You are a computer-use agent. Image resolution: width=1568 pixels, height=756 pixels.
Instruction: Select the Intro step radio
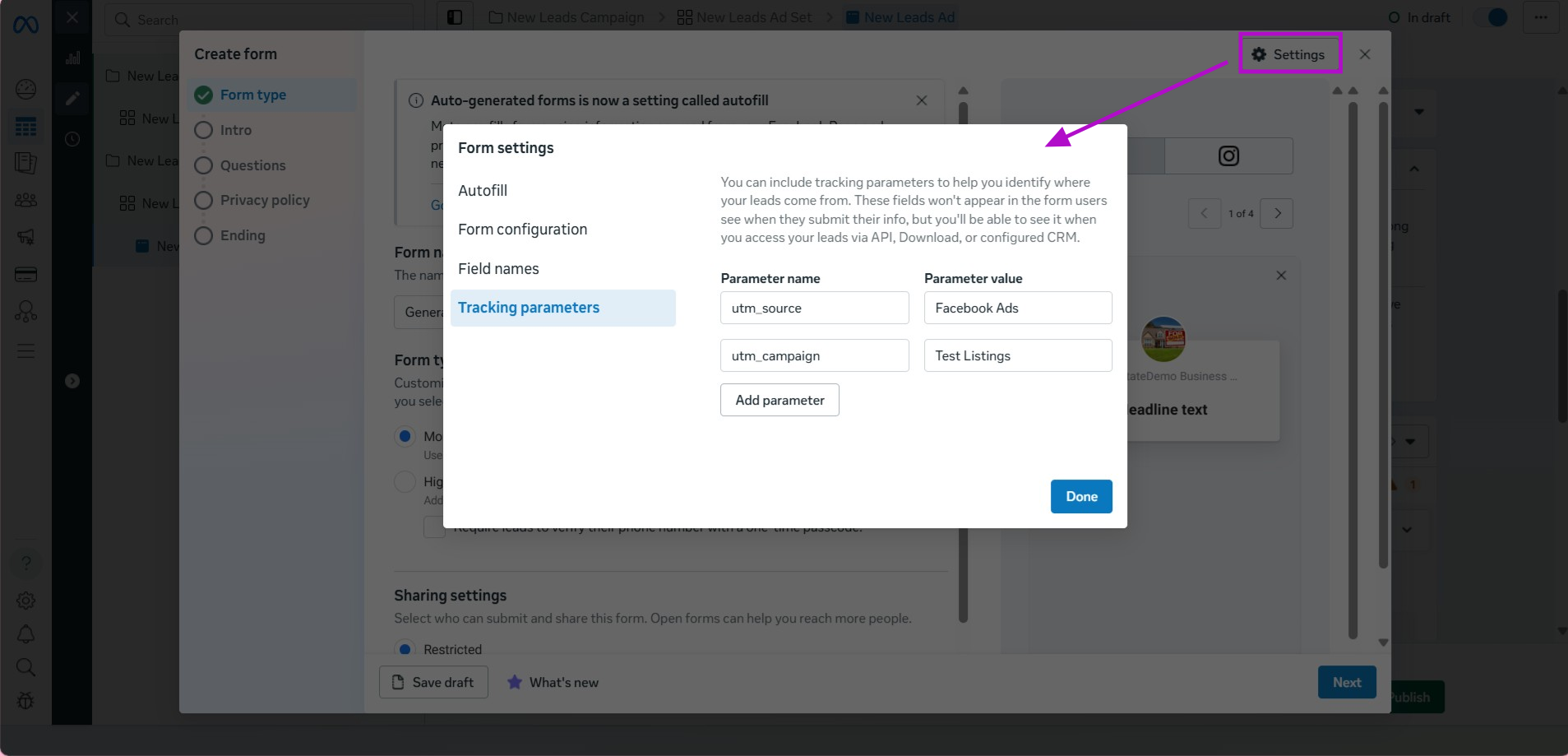[204, 130]
